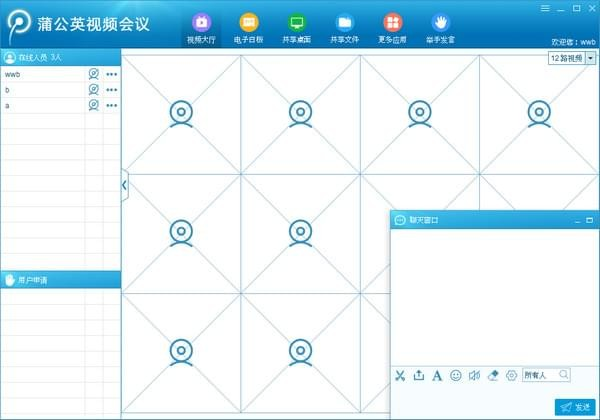Click the chat bubble icon in 聊天窗口 title
This screenshot has height=420, width=600.
point(400,220)
